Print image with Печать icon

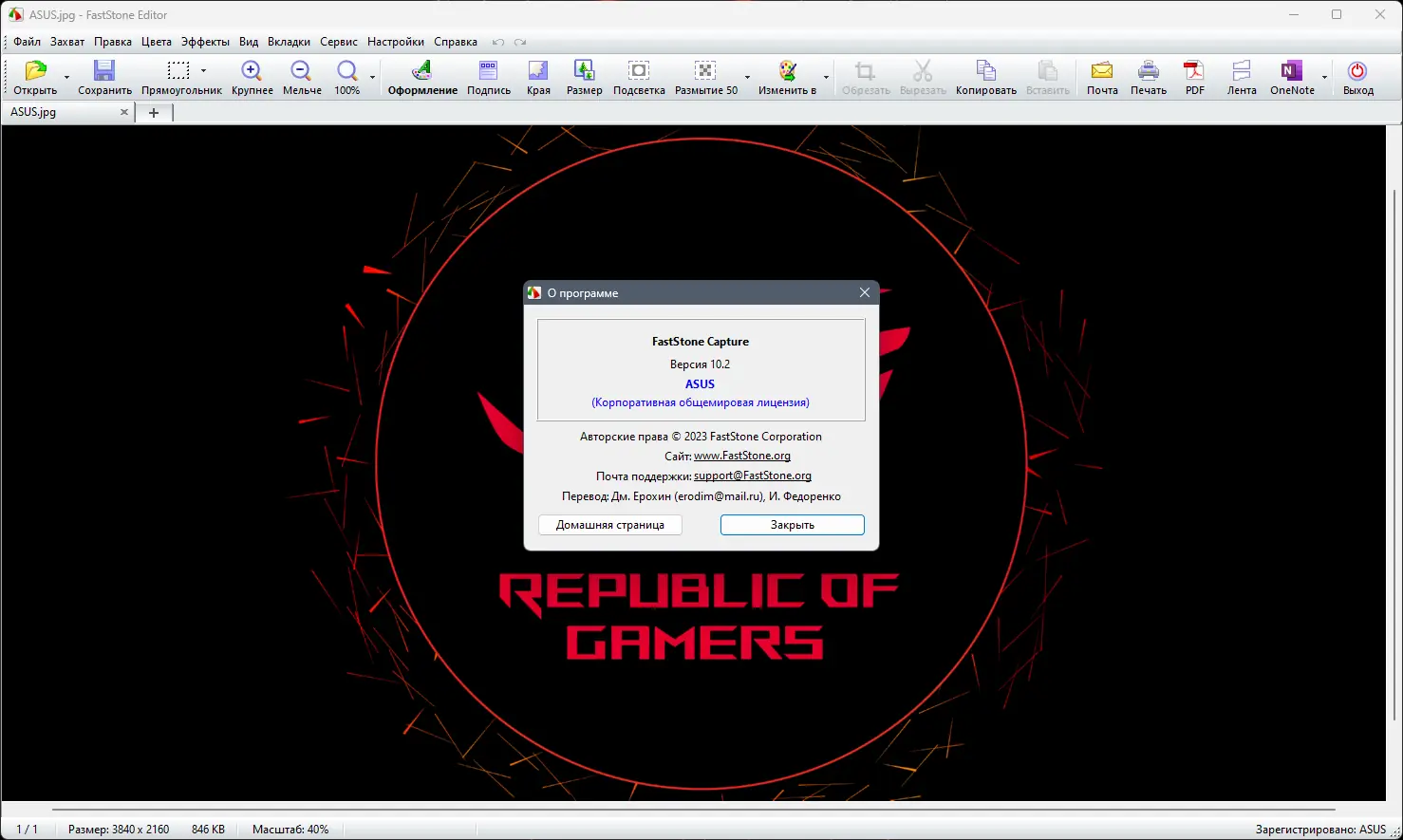pyautogui.click(x=1149, y=71)
